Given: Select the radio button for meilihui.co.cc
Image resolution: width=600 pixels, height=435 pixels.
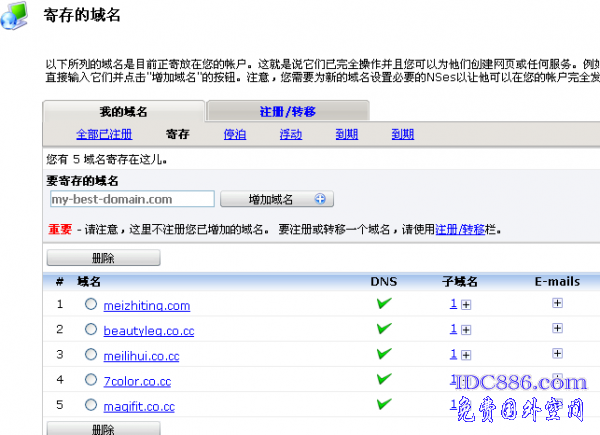Looking at the screenshot, I should pyautogui.click(x=91, y=355).
